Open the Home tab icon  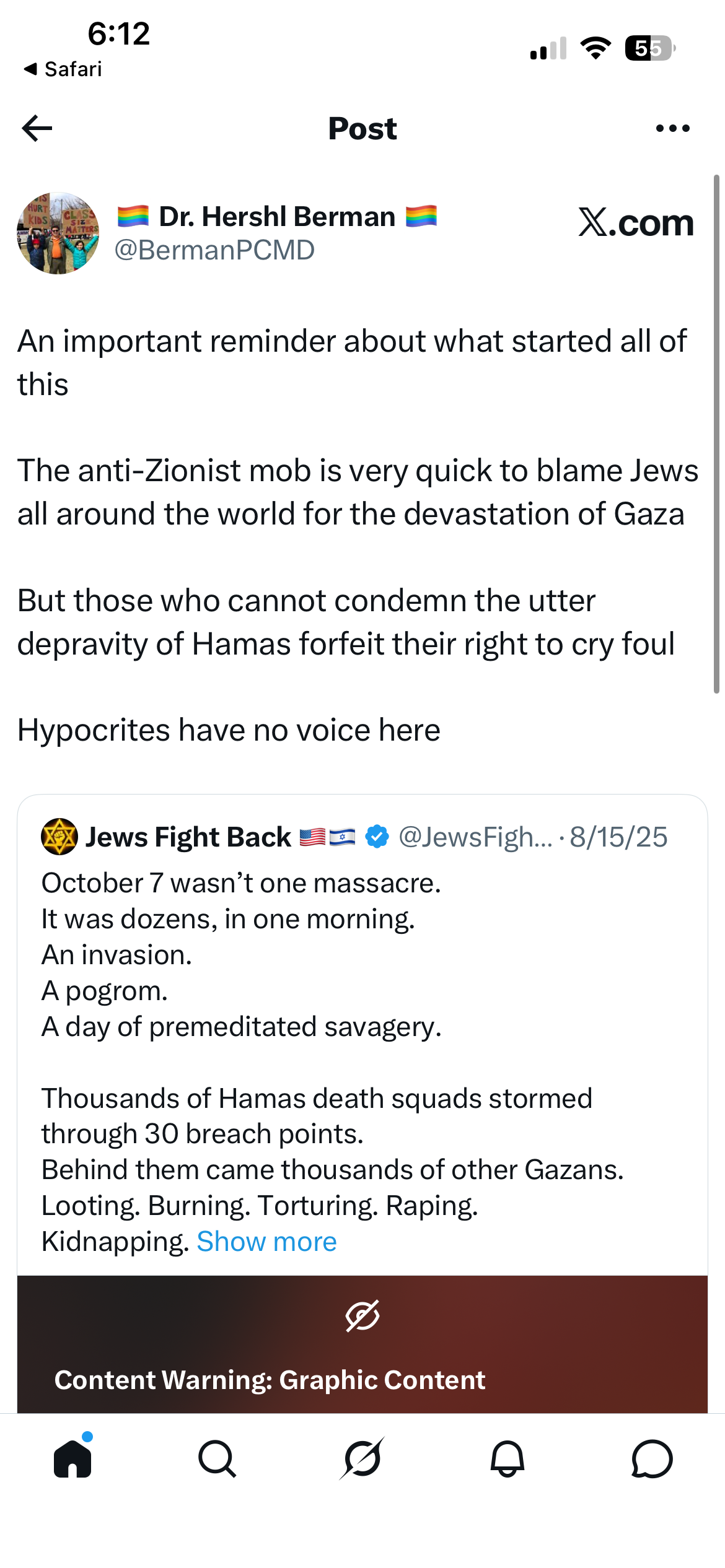click(73, 1458)
